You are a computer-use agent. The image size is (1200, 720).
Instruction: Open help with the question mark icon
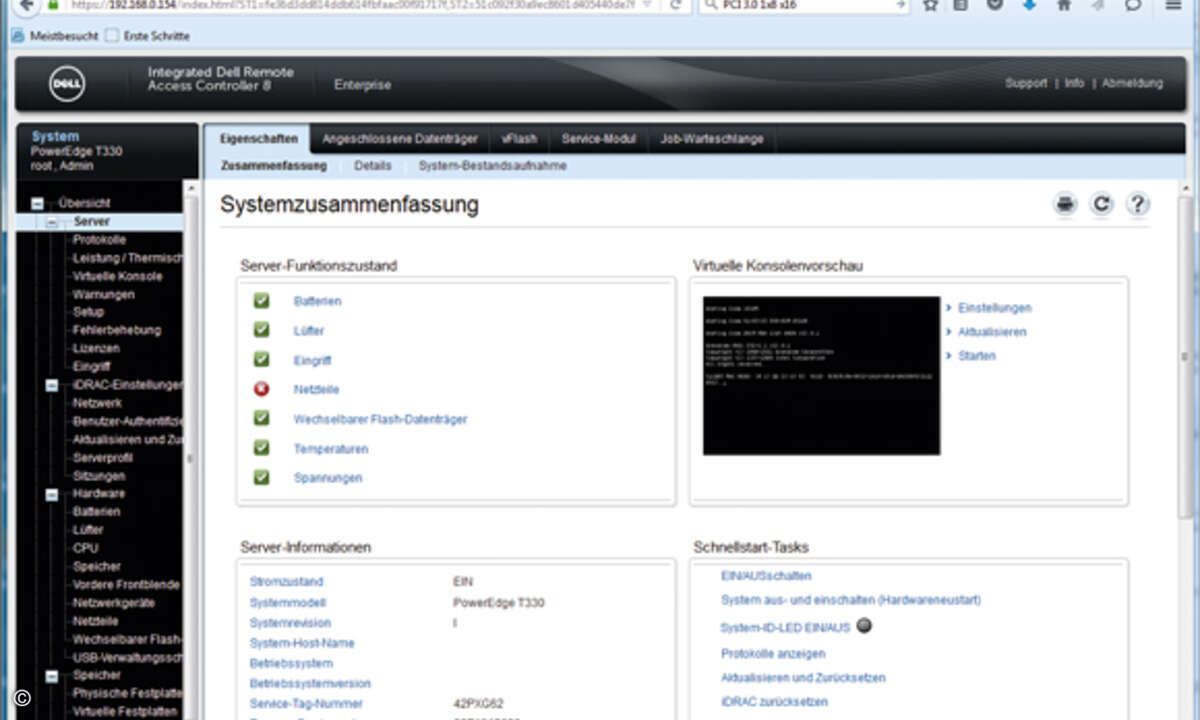tap(1137, 205)
